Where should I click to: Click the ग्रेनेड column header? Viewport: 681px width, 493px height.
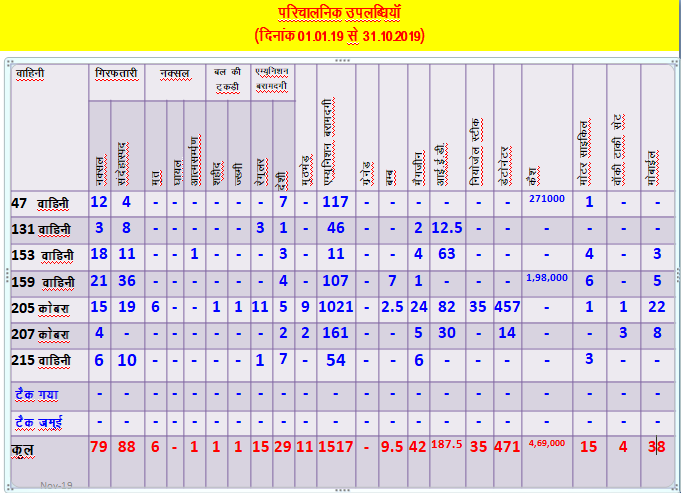[x=367, y=174]
